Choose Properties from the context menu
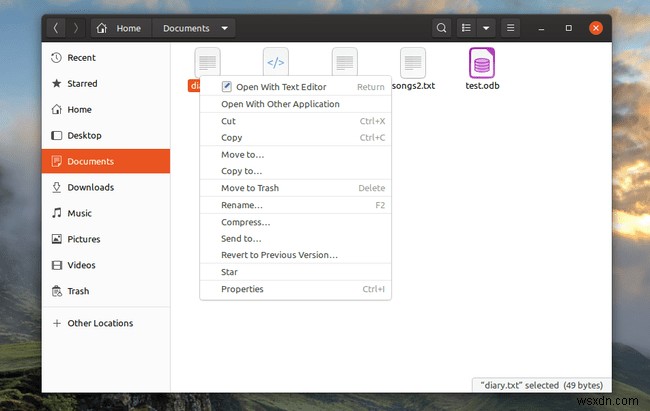This screenshot has width=650, height=411. (x=242, y=289)
